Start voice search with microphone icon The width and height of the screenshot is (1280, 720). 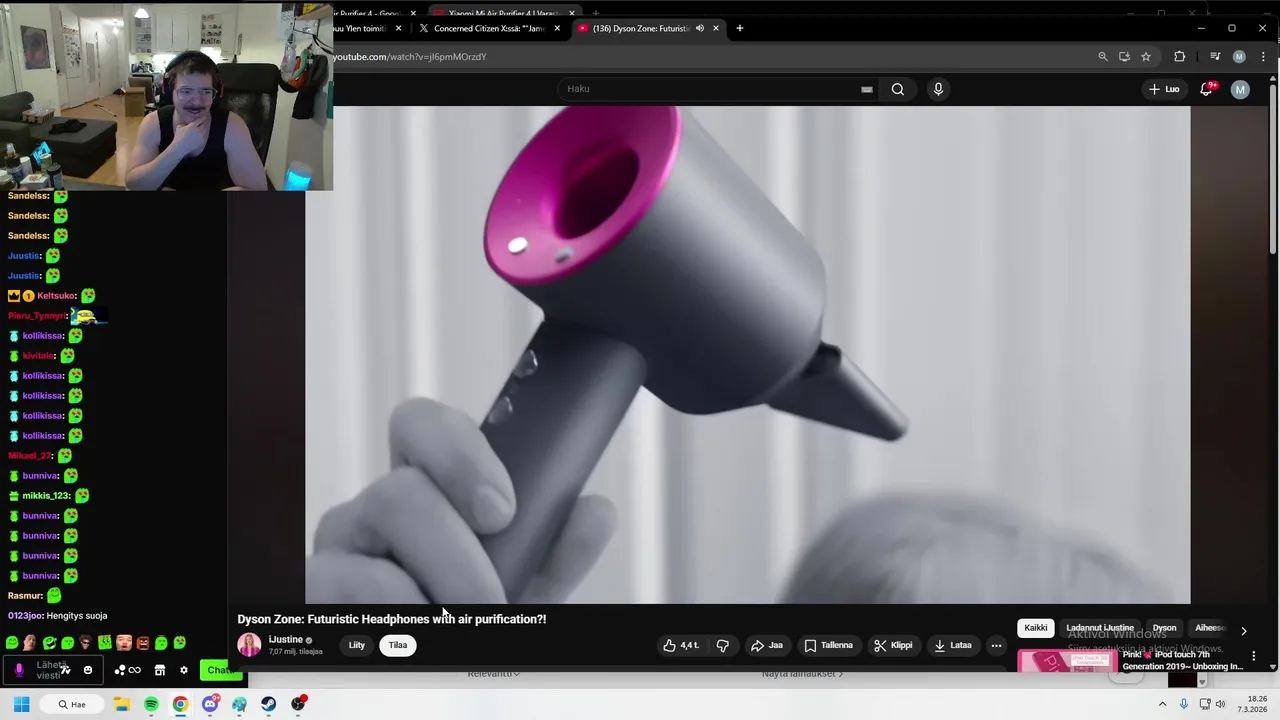pyautogui.click(x=938, y=89)
